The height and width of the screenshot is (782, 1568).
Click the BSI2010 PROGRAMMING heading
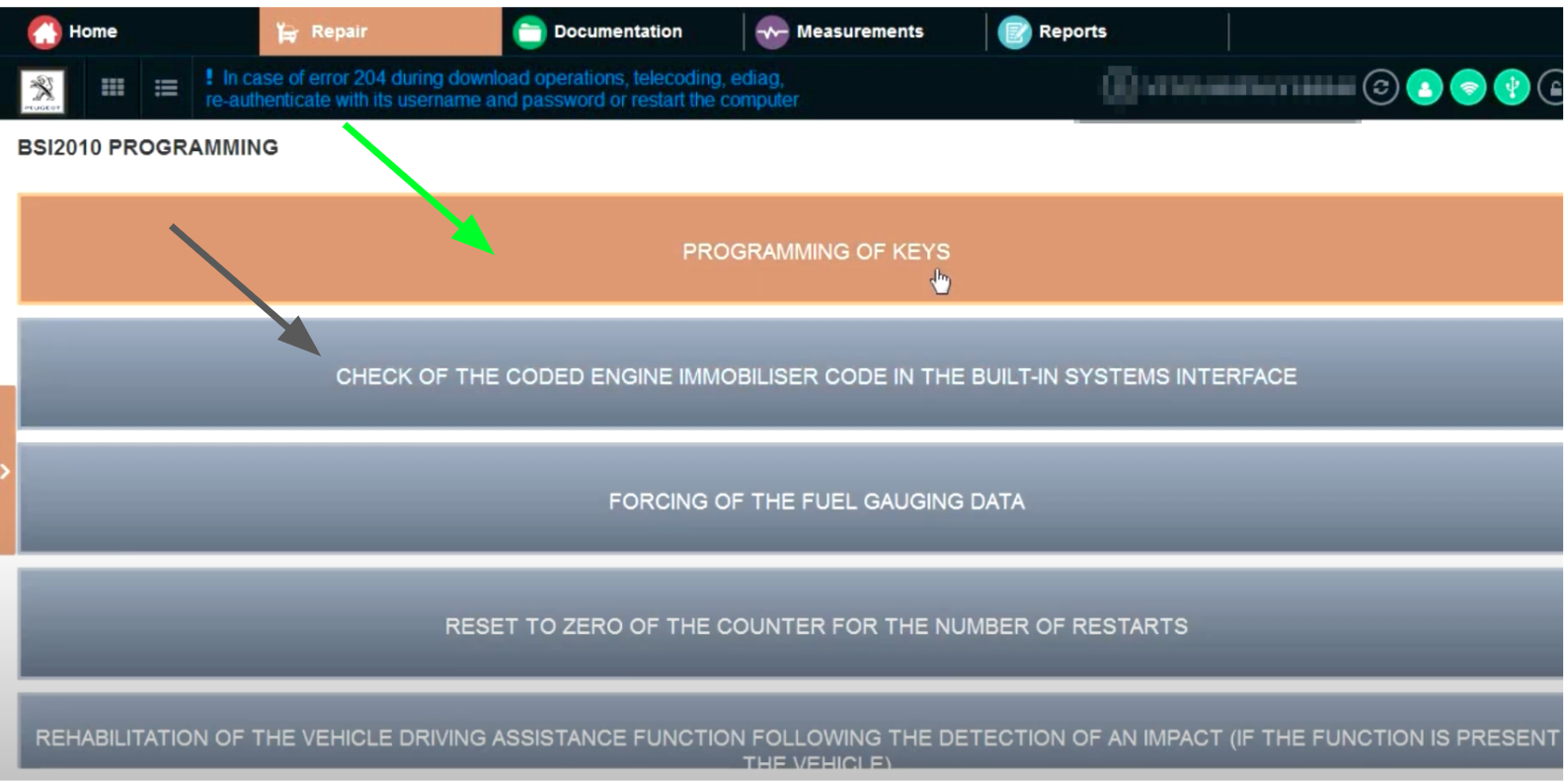coord(148,147)
